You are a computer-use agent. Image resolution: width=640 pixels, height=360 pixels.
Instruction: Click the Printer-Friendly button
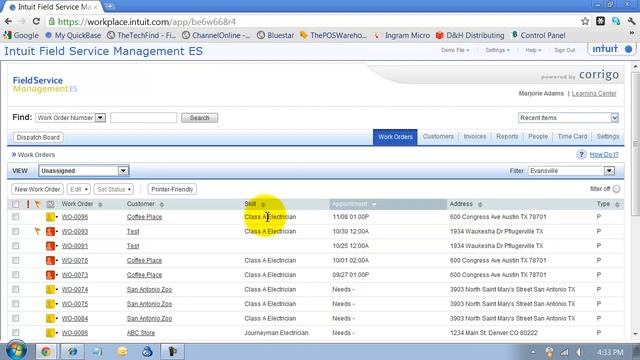[172, 189]
